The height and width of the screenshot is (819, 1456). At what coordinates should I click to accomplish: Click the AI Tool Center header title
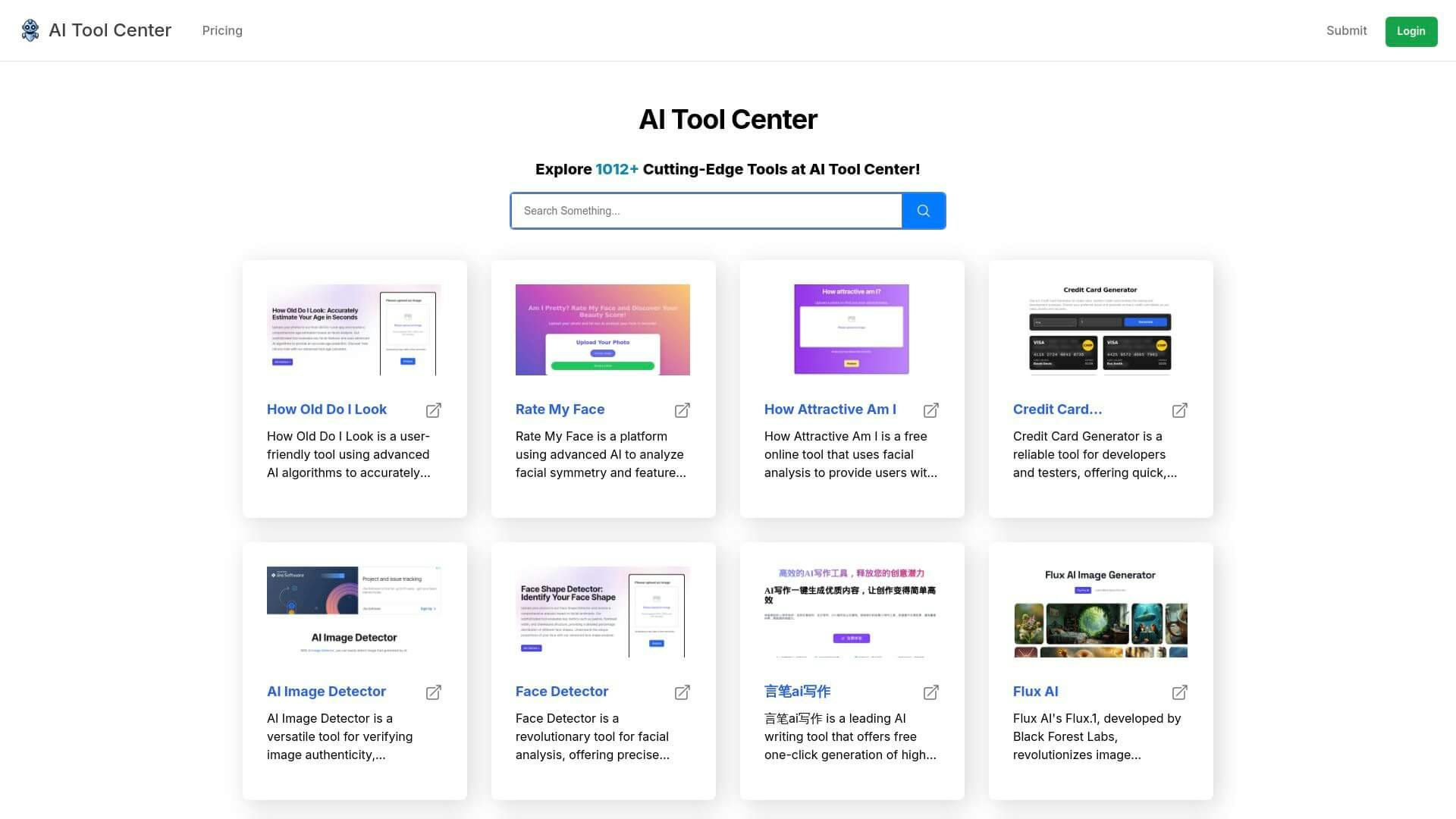pyautogui.click(x=110, y=30)
